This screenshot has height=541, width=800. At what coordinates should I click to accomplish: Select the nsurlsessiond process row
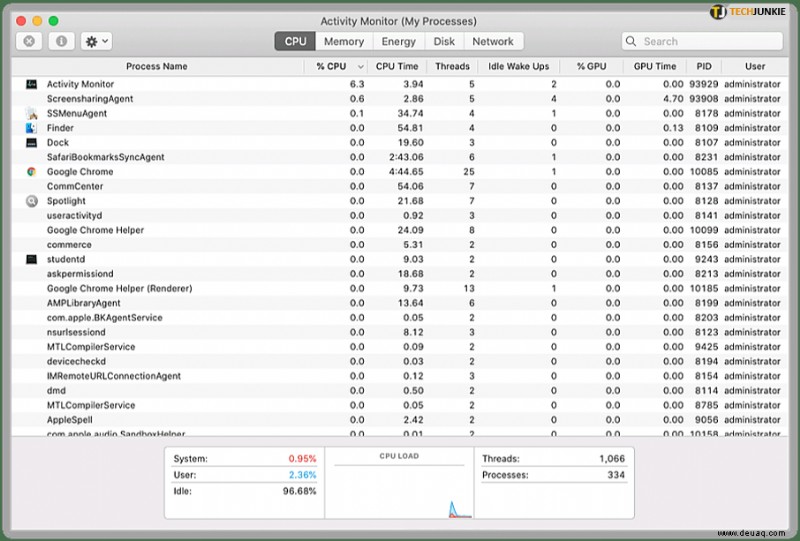pyautogui.click(x=399, y=332)
